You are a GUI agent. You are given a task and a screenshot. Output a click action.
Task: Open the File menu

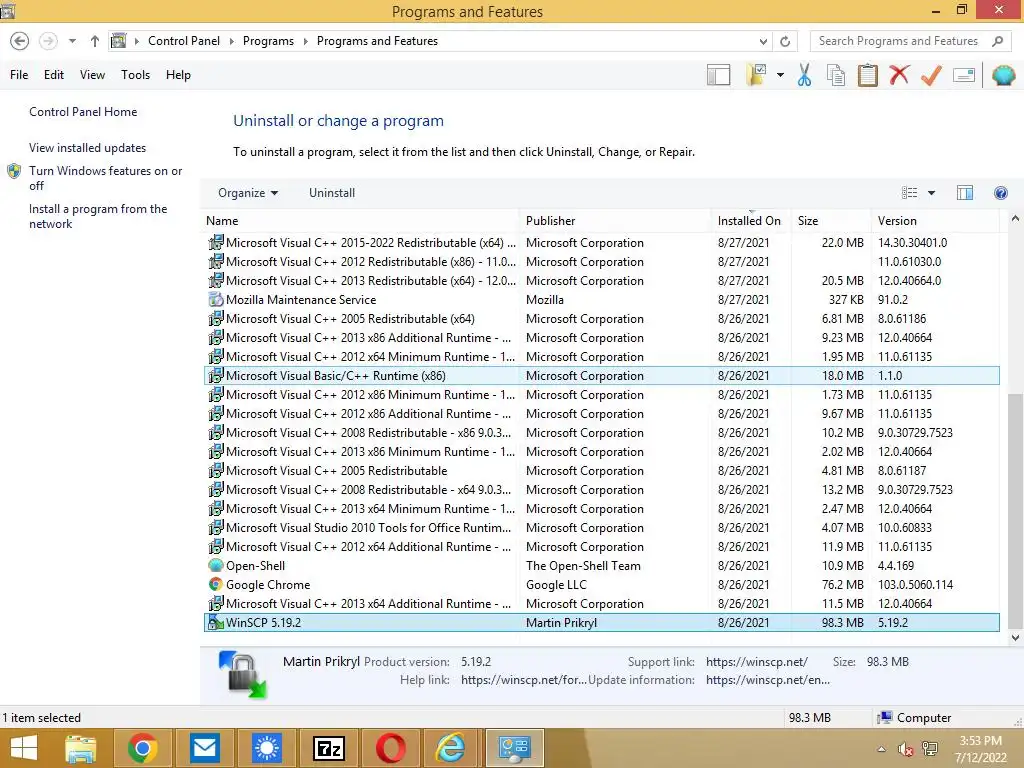point(19,75)
